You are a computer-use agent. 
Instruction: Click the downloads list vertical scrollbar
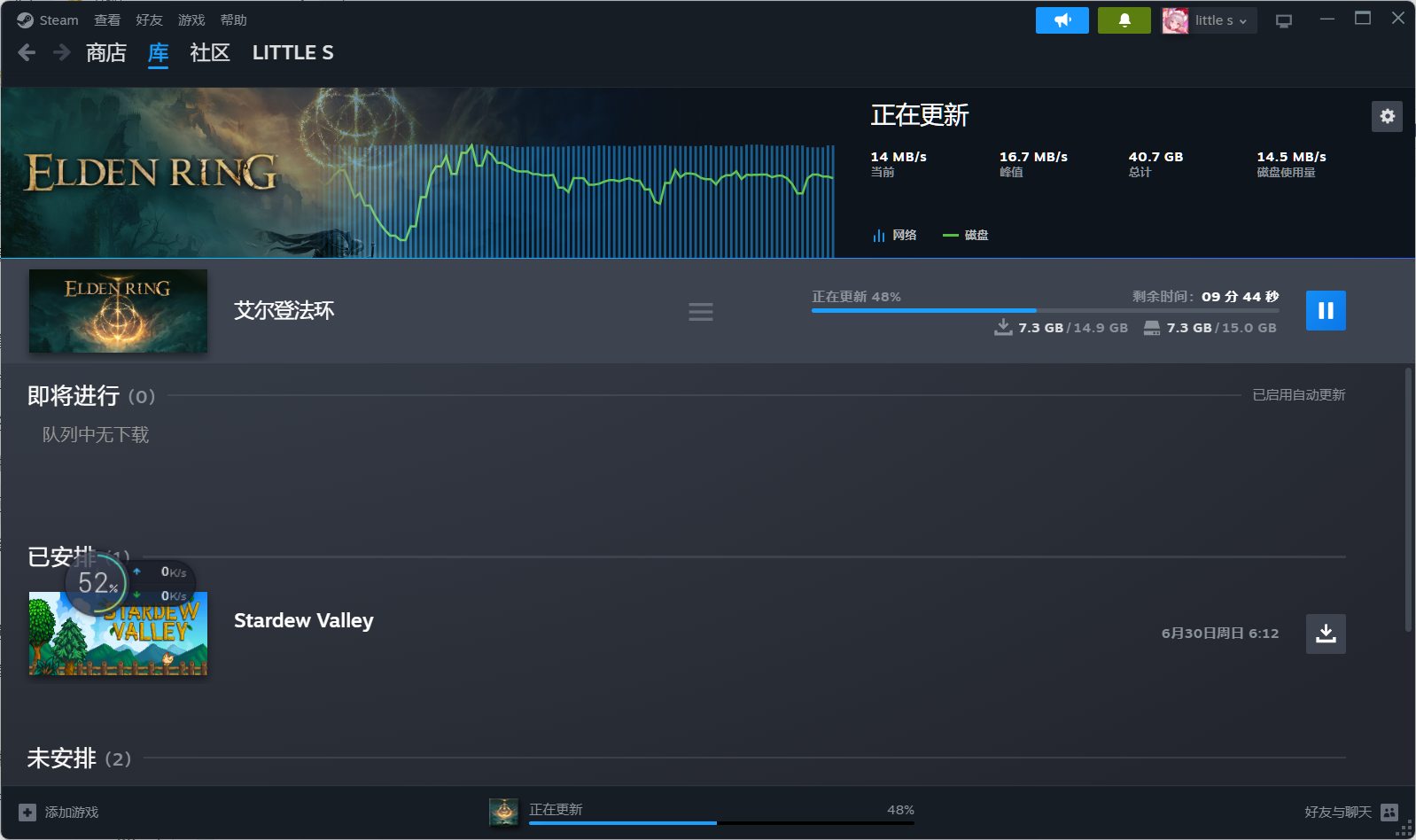(x=1408, y=501)
